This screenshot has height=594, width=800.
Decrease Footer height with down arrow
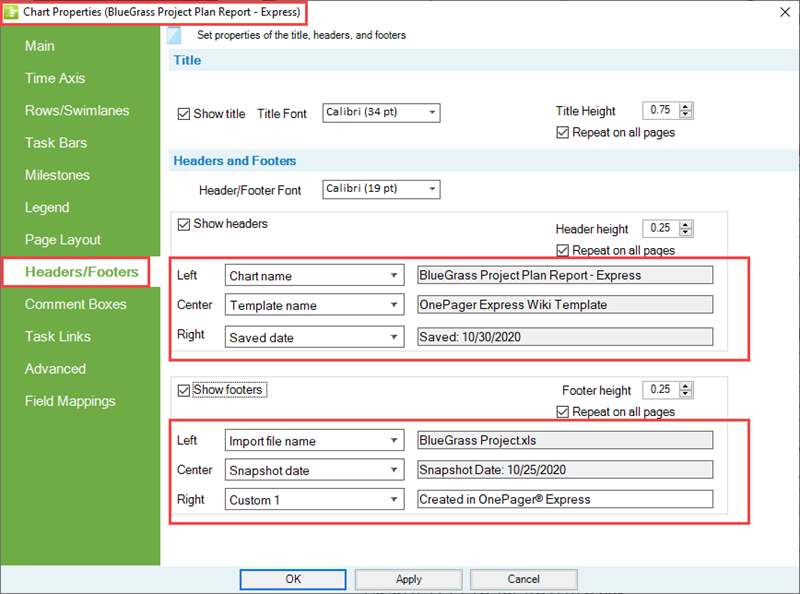coord(686,394)
